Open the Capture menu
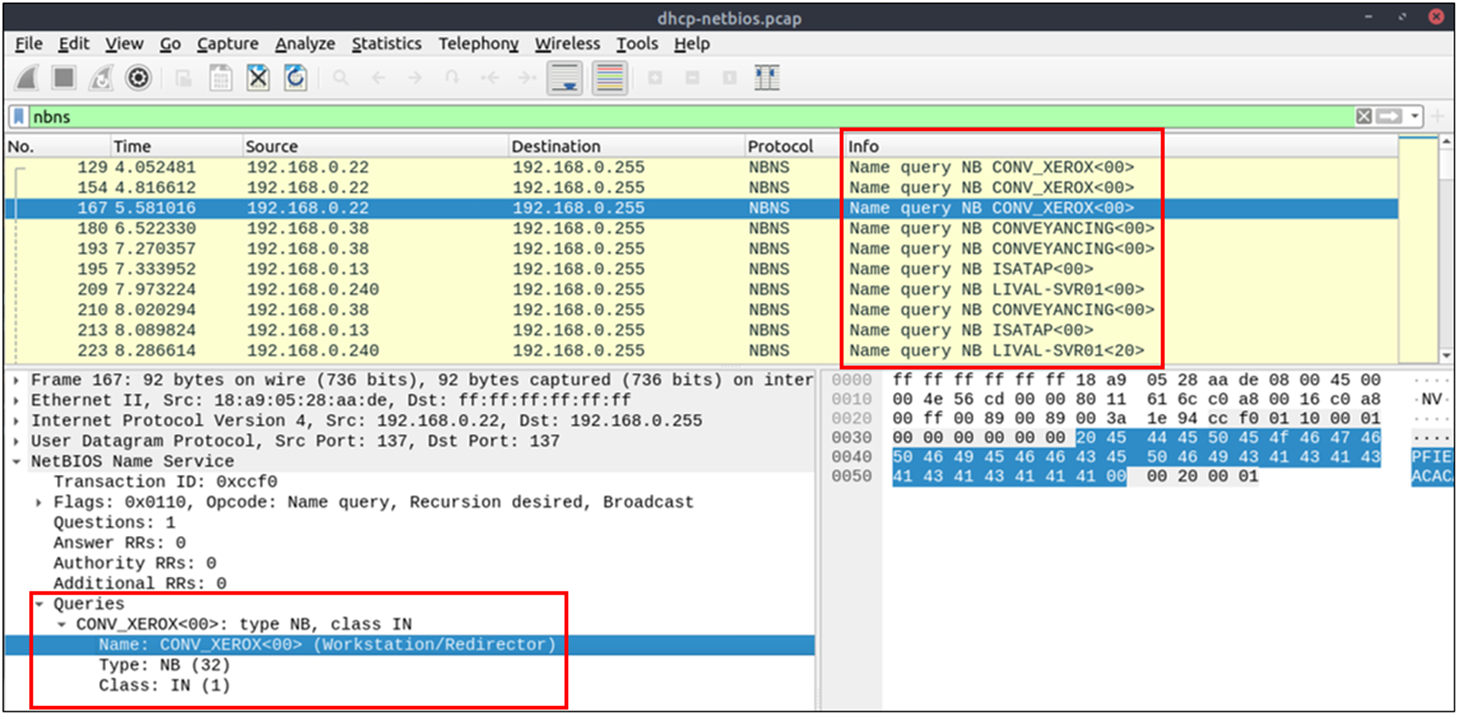 [x=228, y=44]
